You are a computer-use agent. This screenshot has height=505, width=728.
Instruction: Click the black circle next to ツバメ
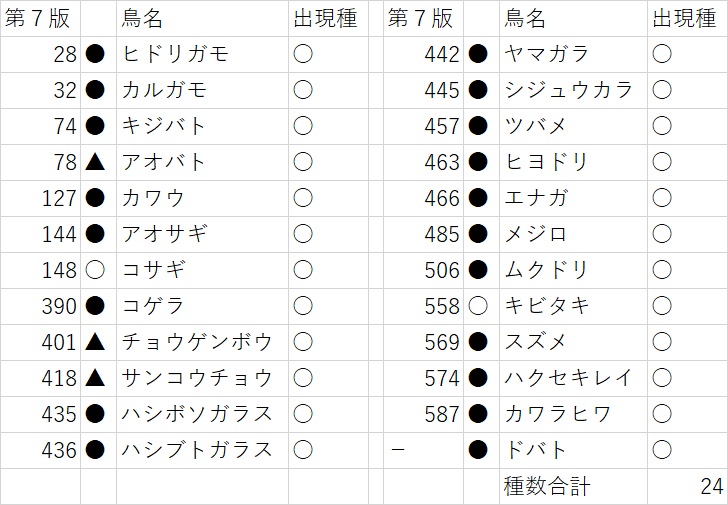tap(478, 126)
